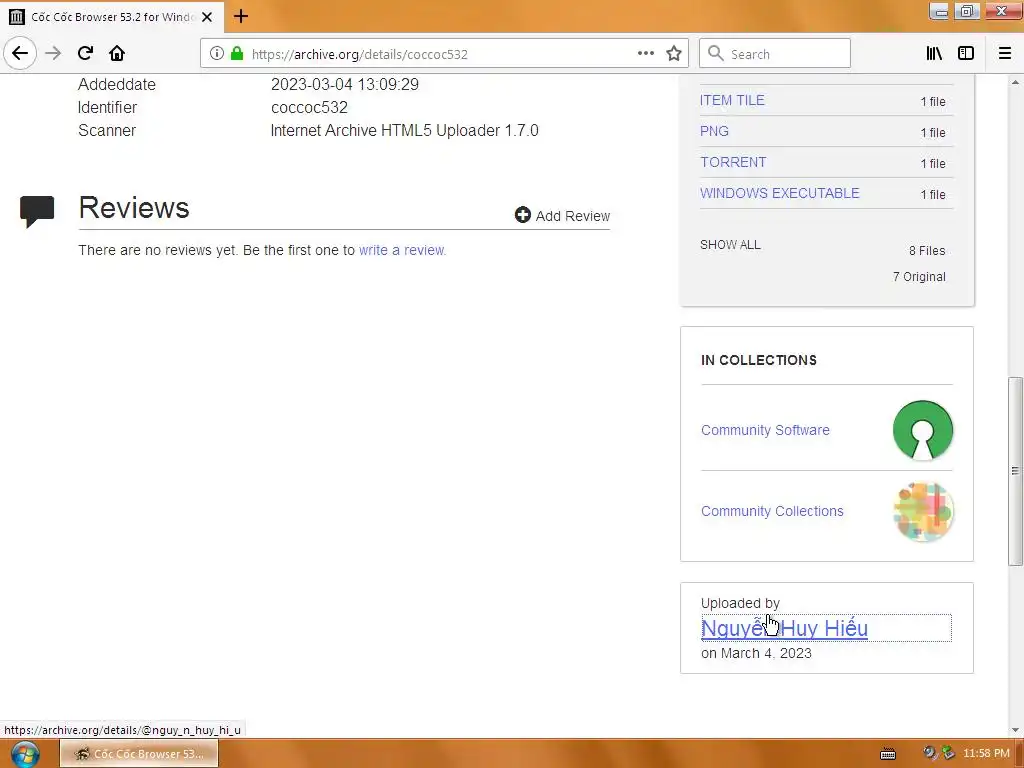Click the Addeddate value 2023-03-04 13:09:29
Viewport: 1024px width, 768px height.
345,85
